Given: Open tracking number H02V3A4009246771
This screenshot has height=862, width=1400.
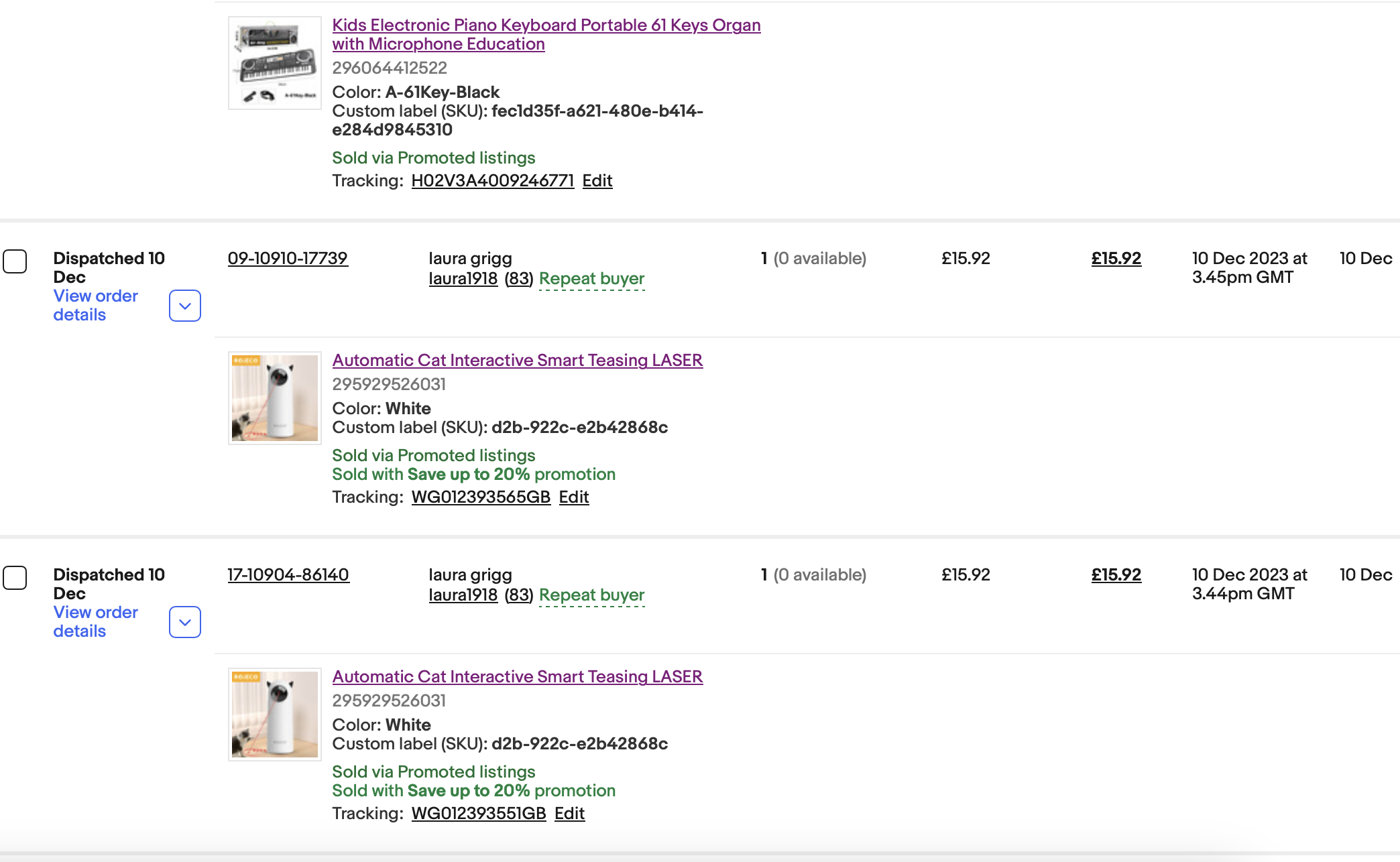Looking at the screenshot, I should tap(493, 181).
